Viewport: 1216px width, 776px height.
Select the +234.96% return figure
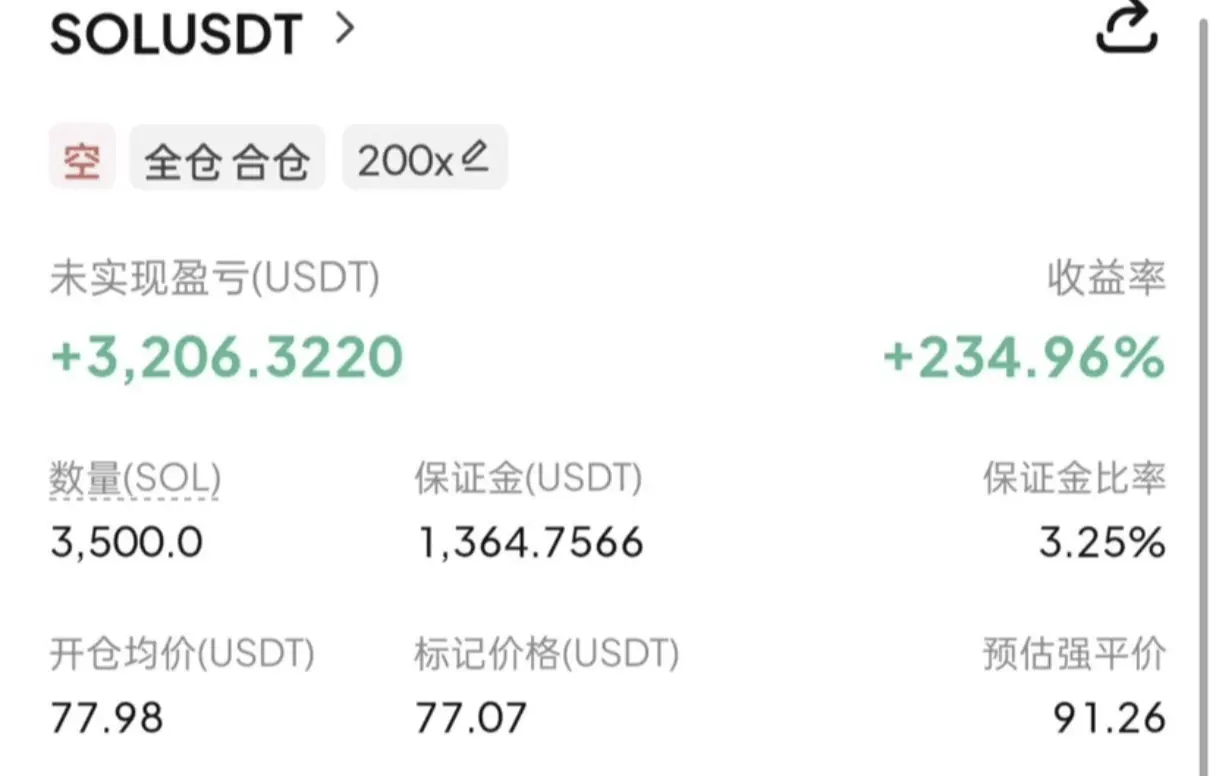tap(1025, 358)
